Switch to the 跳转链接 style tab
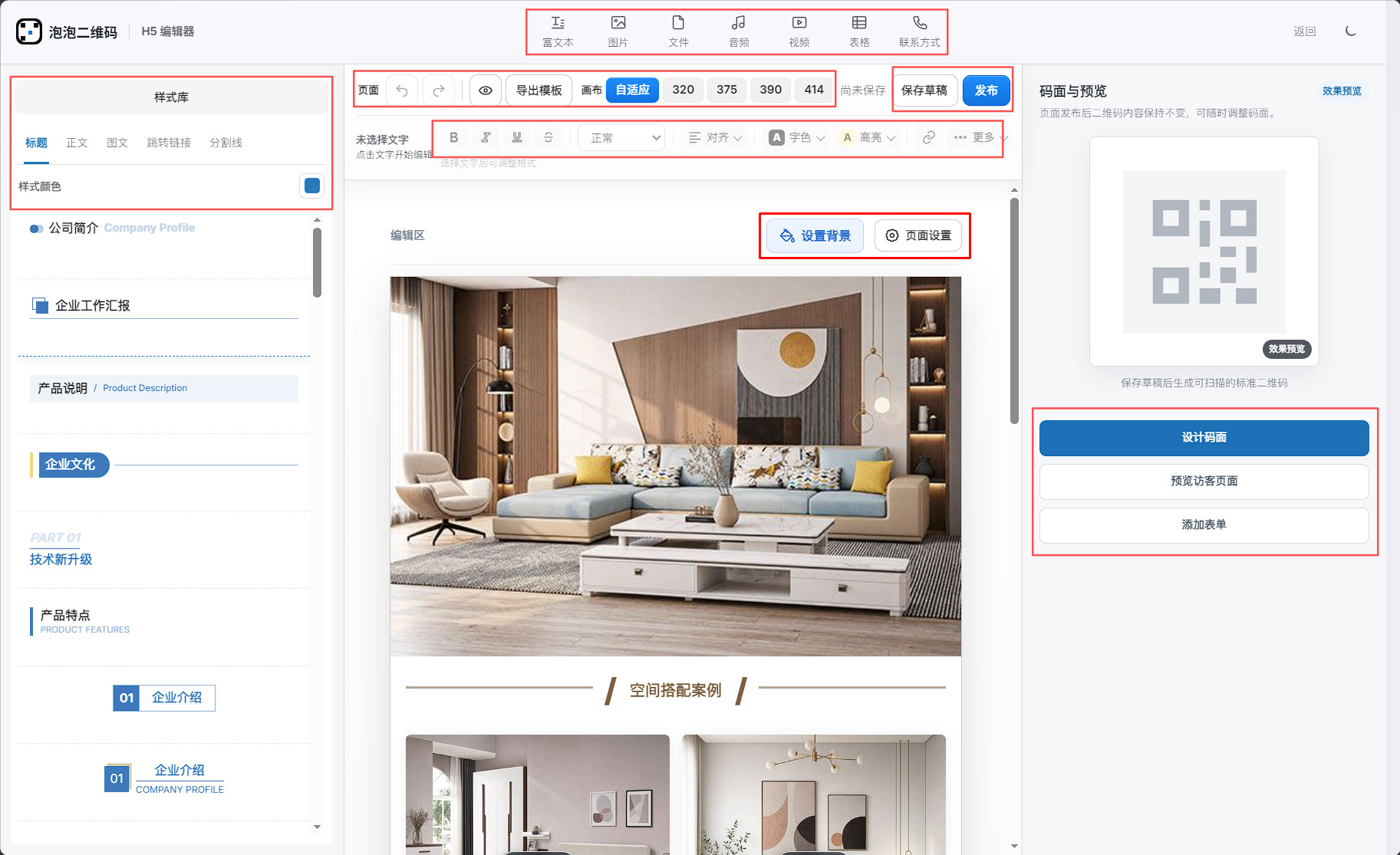The height and width of the screenshot is (855, 1400). (169, 143)
